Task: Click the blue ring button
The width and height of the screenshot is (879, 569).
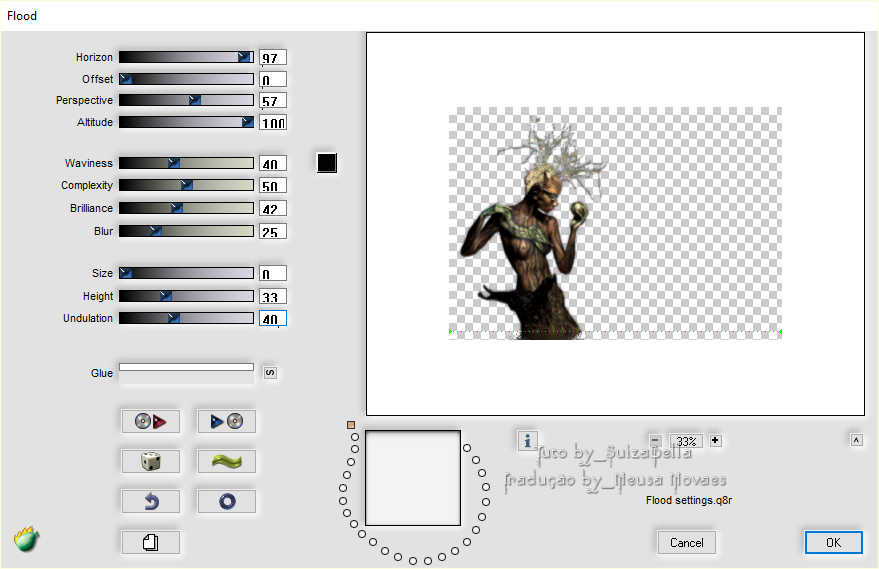Action: 226,501
